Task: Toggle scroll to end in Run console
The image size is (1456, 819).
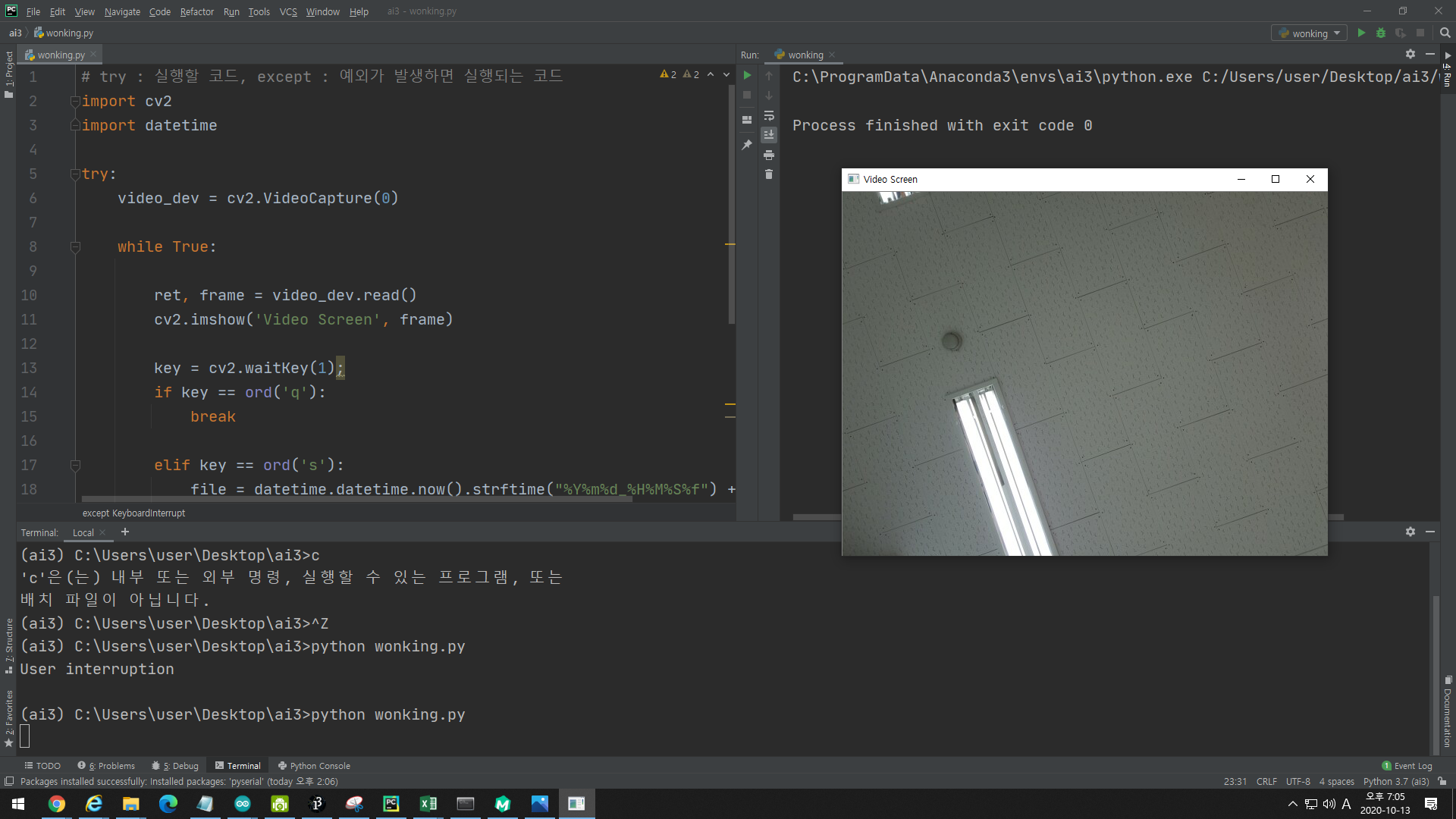Action: click(769, 135)
